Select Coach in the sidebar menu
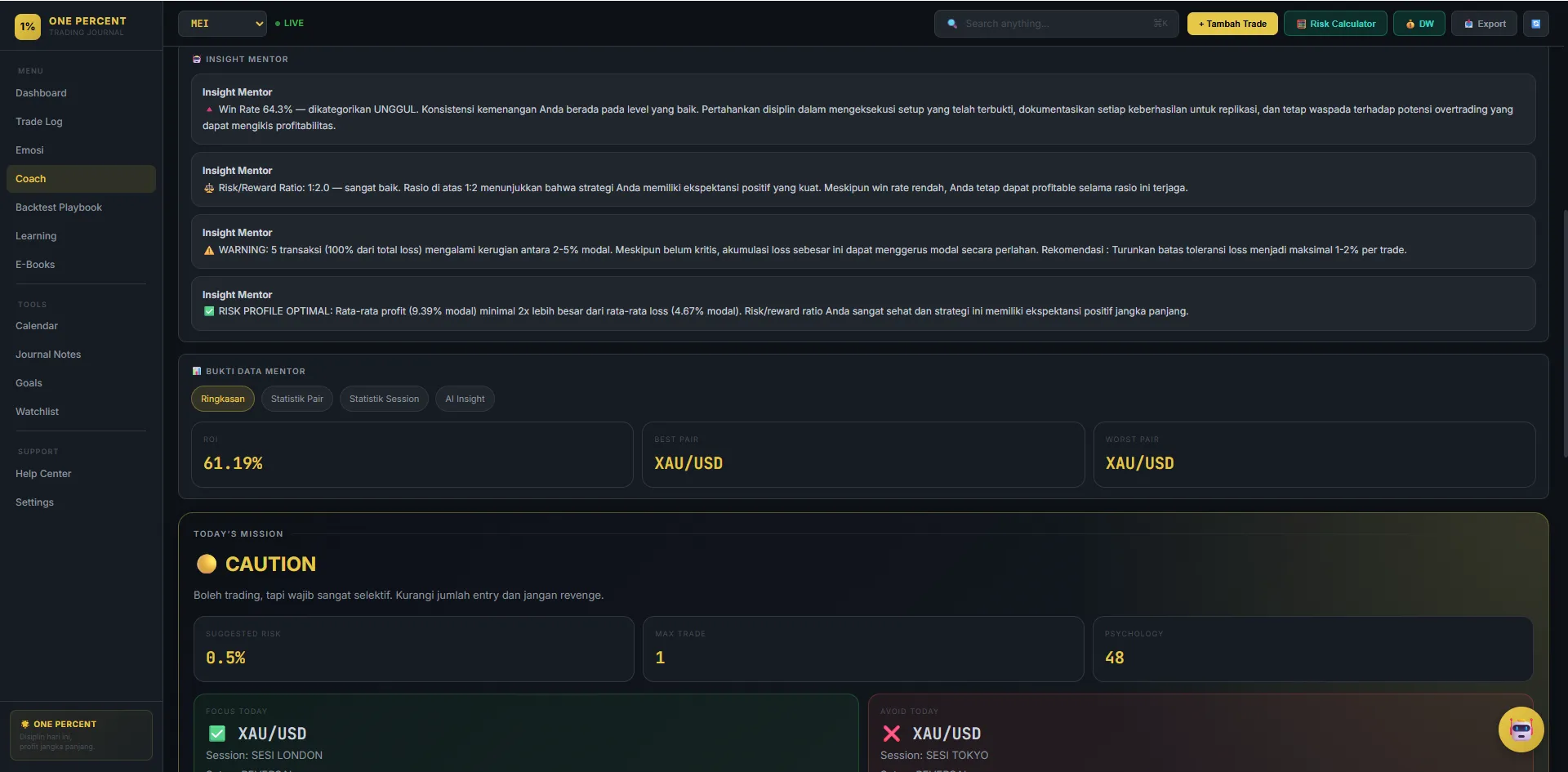1568x772 pixels. pyautogui.click(x=81, y=179)
